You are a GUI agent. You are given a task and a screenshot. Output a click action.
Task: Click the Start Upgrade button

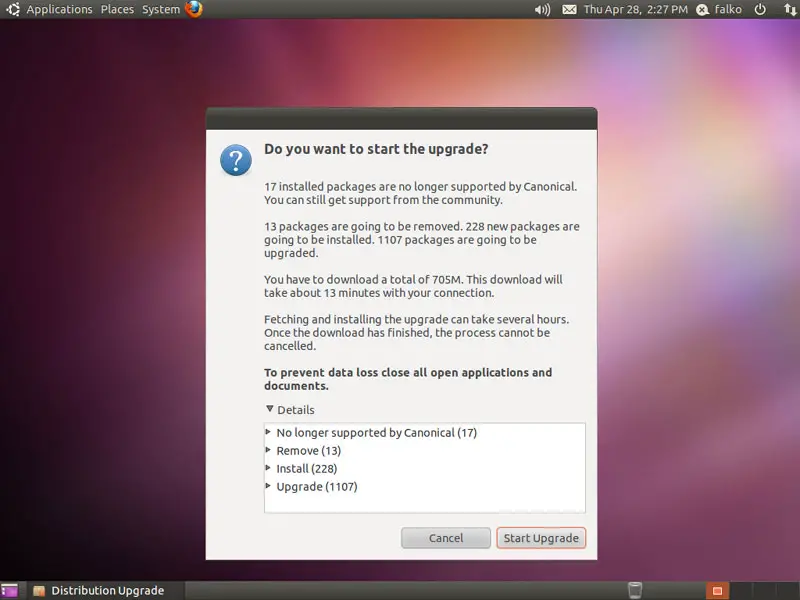pos(541,538)
